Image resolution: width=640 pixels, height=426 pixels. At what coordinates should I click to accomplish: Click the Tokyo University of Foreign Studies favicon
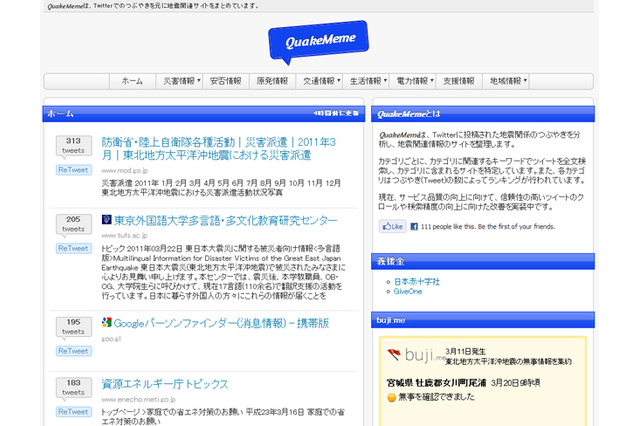(107, 220)
